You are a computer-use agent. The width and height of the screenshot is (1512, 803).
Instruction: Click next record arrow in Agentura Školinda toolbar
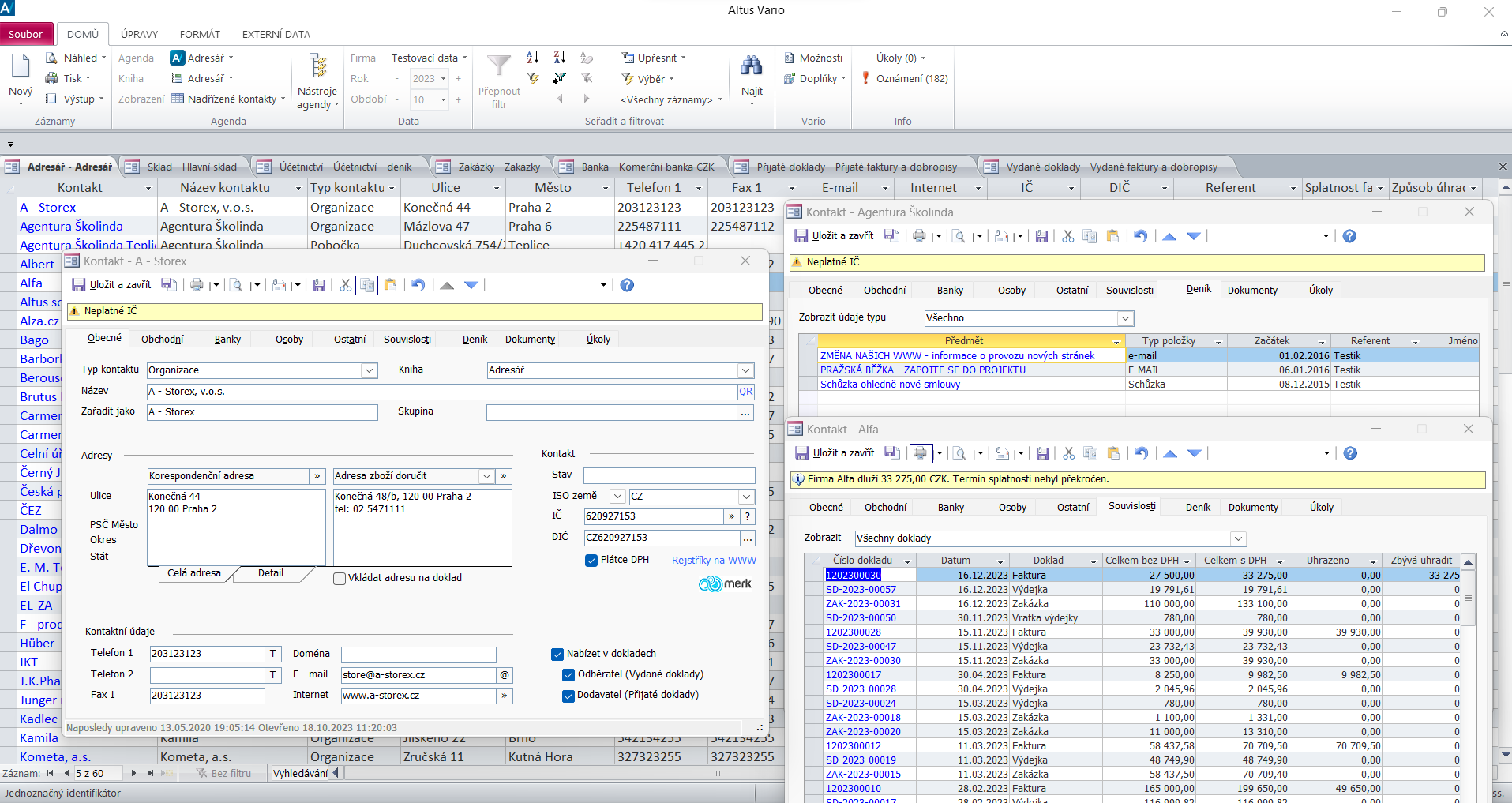point(1194,236)
